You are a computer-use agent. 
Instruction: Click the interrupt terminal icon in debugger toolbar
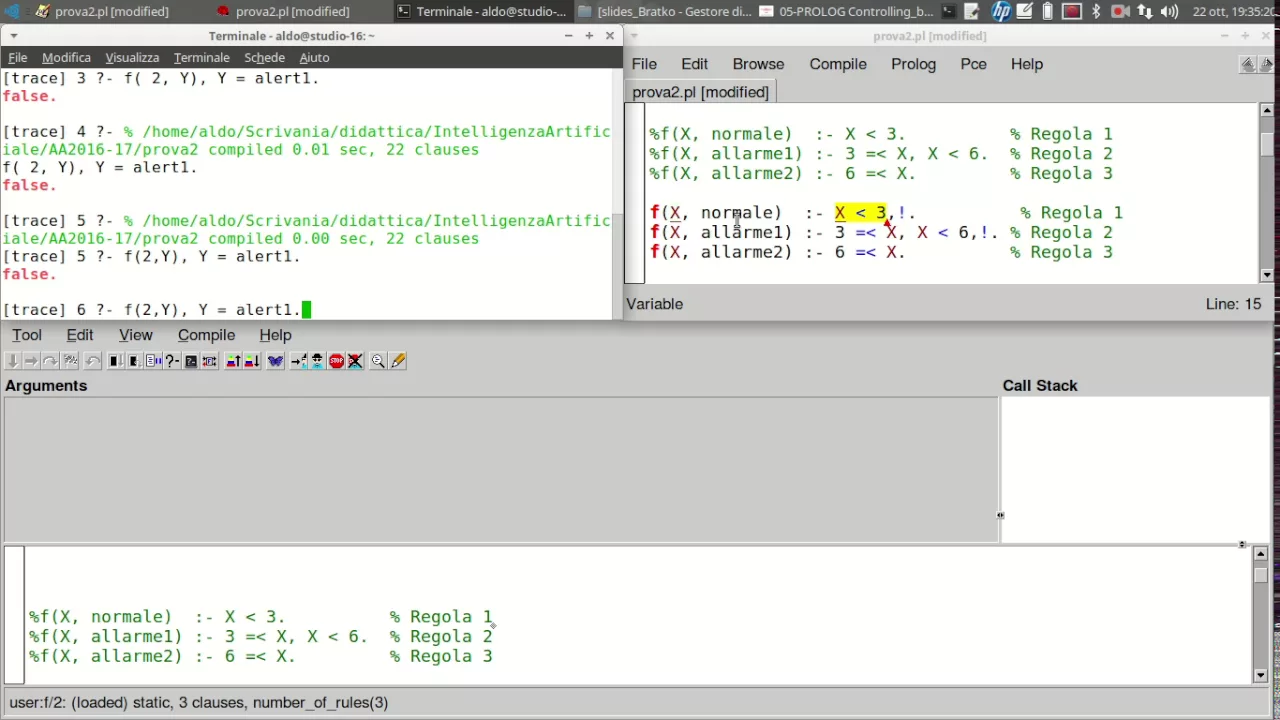[191, 361]
